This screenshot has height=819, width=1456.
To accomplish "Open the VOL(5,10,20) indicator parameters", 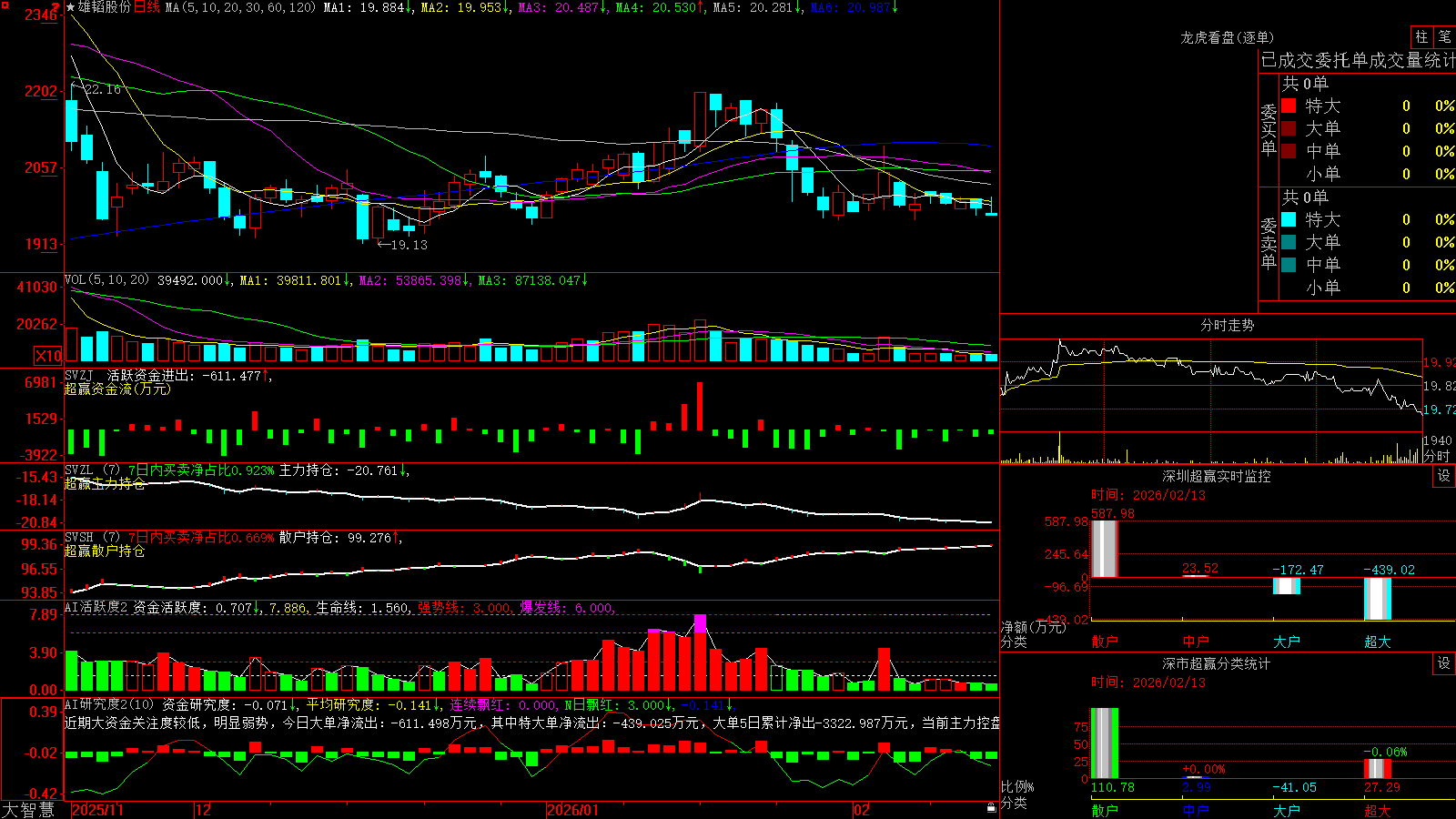I will [x=106, y=279].
